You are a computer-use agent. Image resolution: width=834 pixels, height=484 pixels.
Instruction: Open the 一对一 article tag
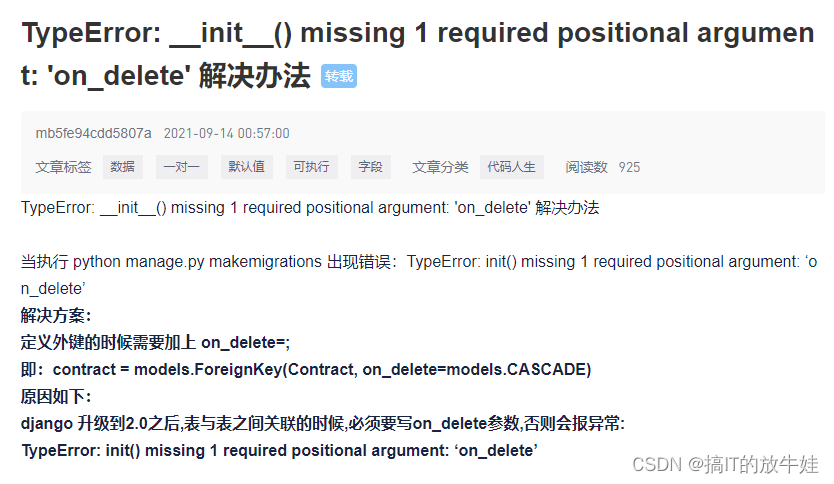pyautogui.click(x=181, y=167)
